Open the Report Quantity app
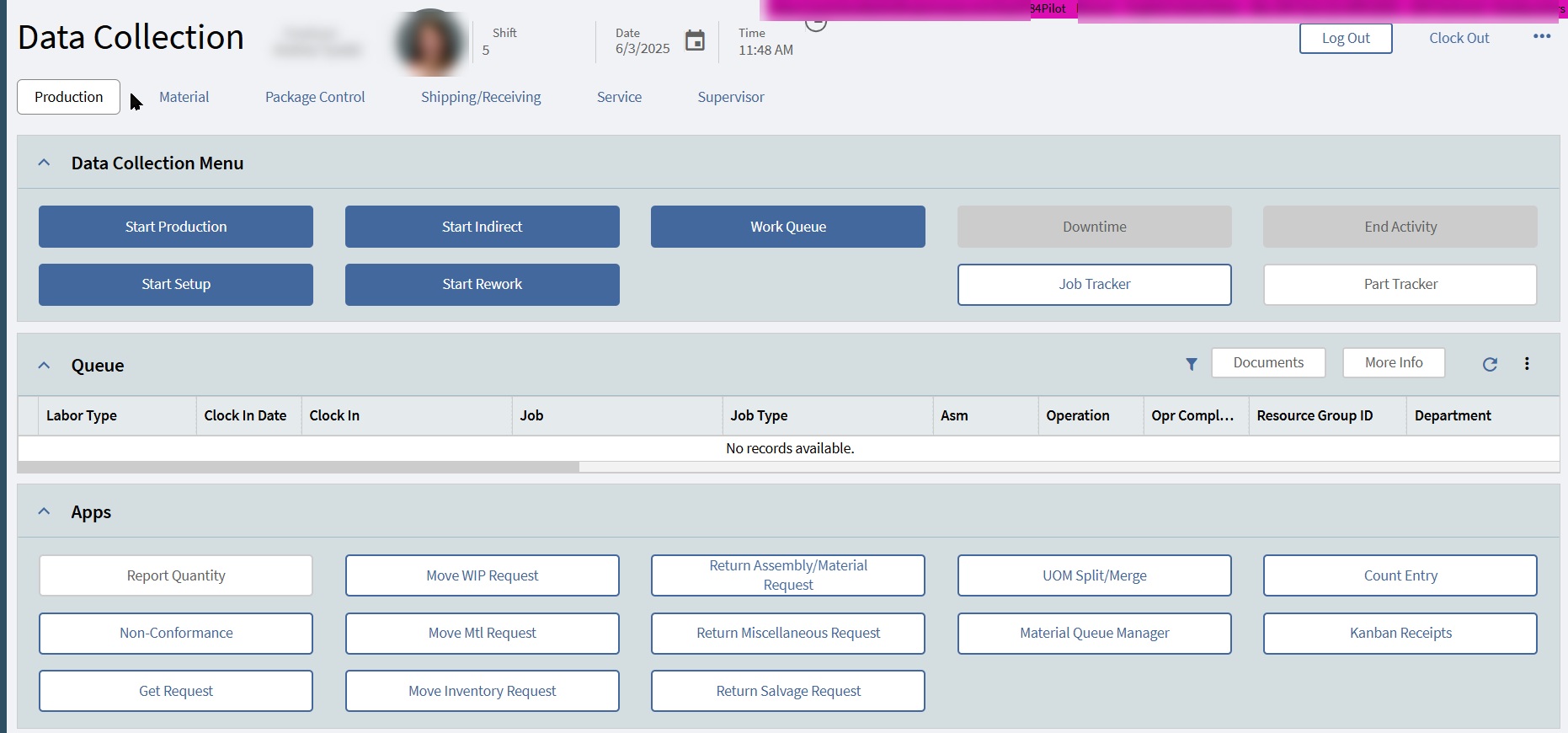This screenshot has height=733, width=1568. pyautogui.click(x=176, y=575)
